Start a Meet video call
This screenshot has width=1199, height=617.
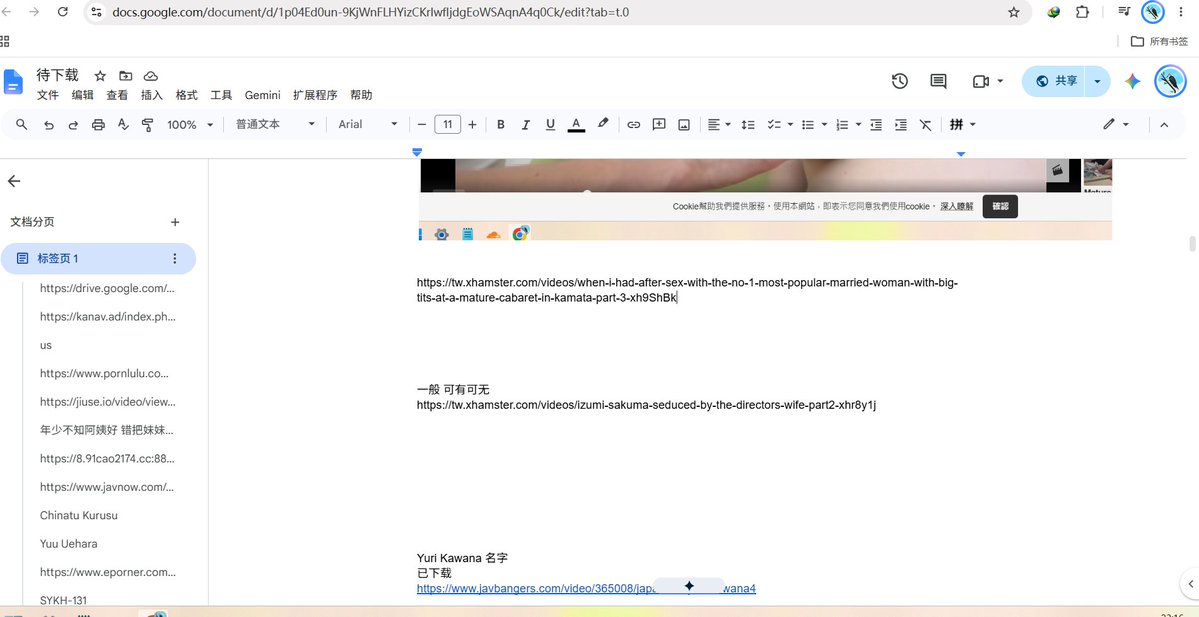tap(981, 81)
